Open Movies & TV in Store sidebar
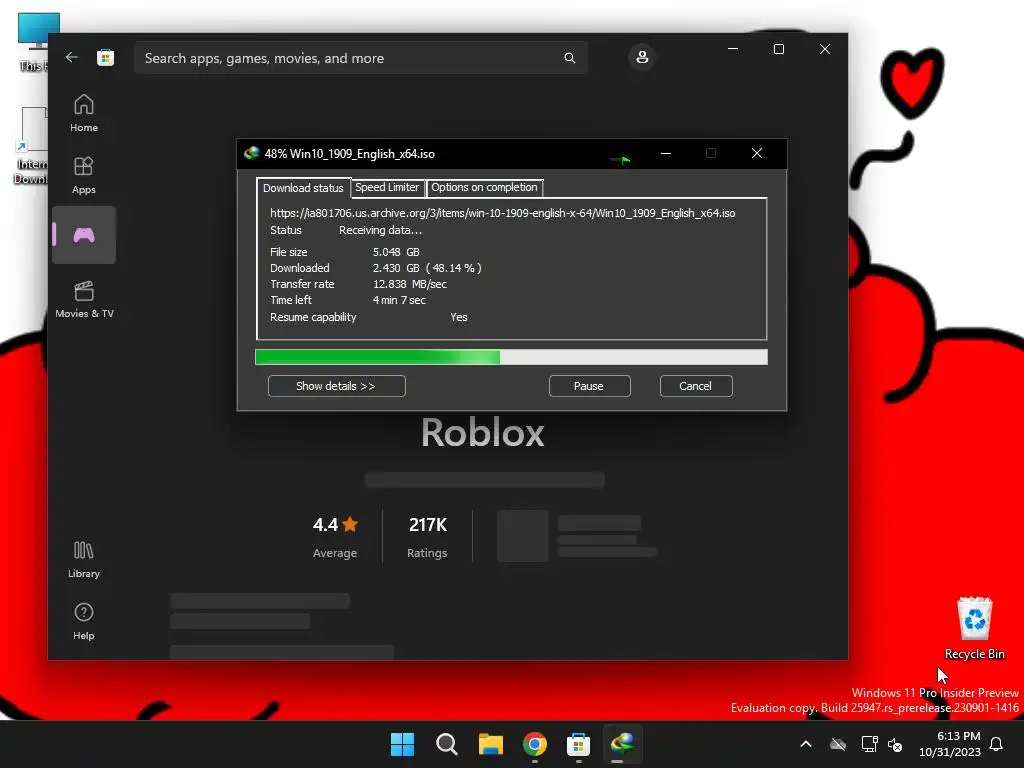This screenshot has height=768, width=1024. coord(84,299)
